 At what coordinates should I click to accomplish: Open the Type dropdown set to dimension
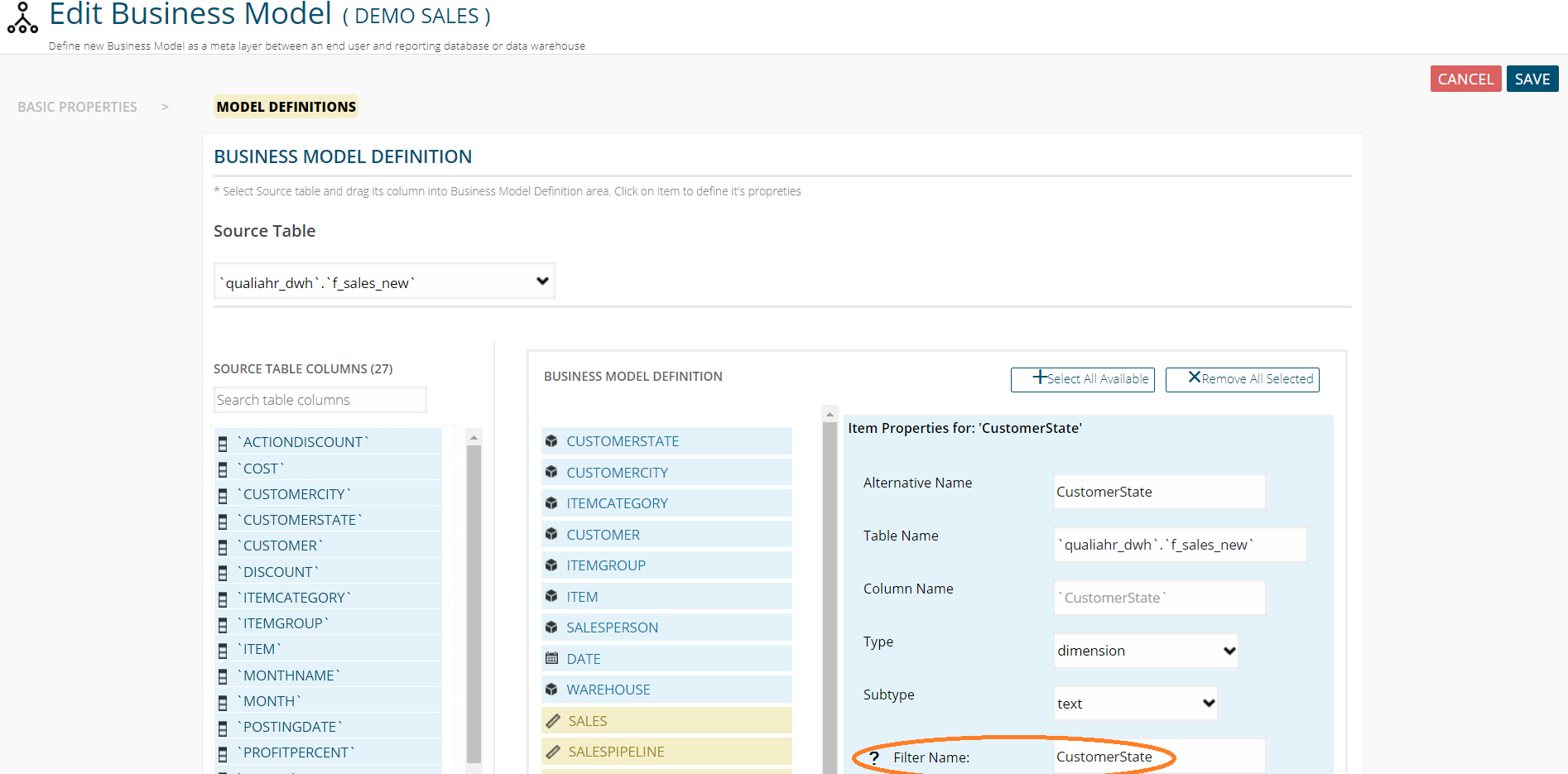pyautogui.click(x=1146, y=651)
